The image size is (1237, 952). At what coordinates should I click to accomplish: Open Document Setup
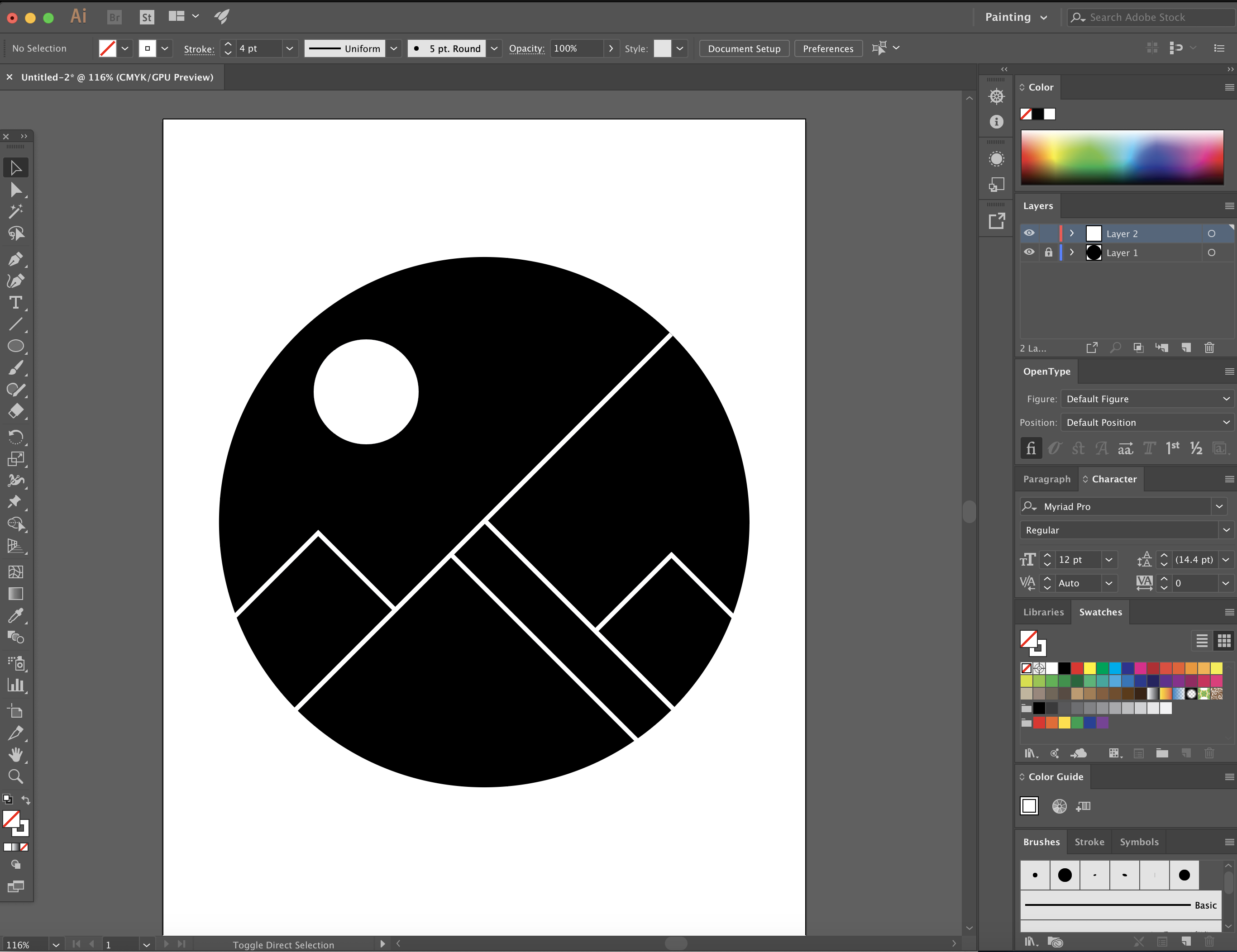pyautogui.click(x=744, y=48)
